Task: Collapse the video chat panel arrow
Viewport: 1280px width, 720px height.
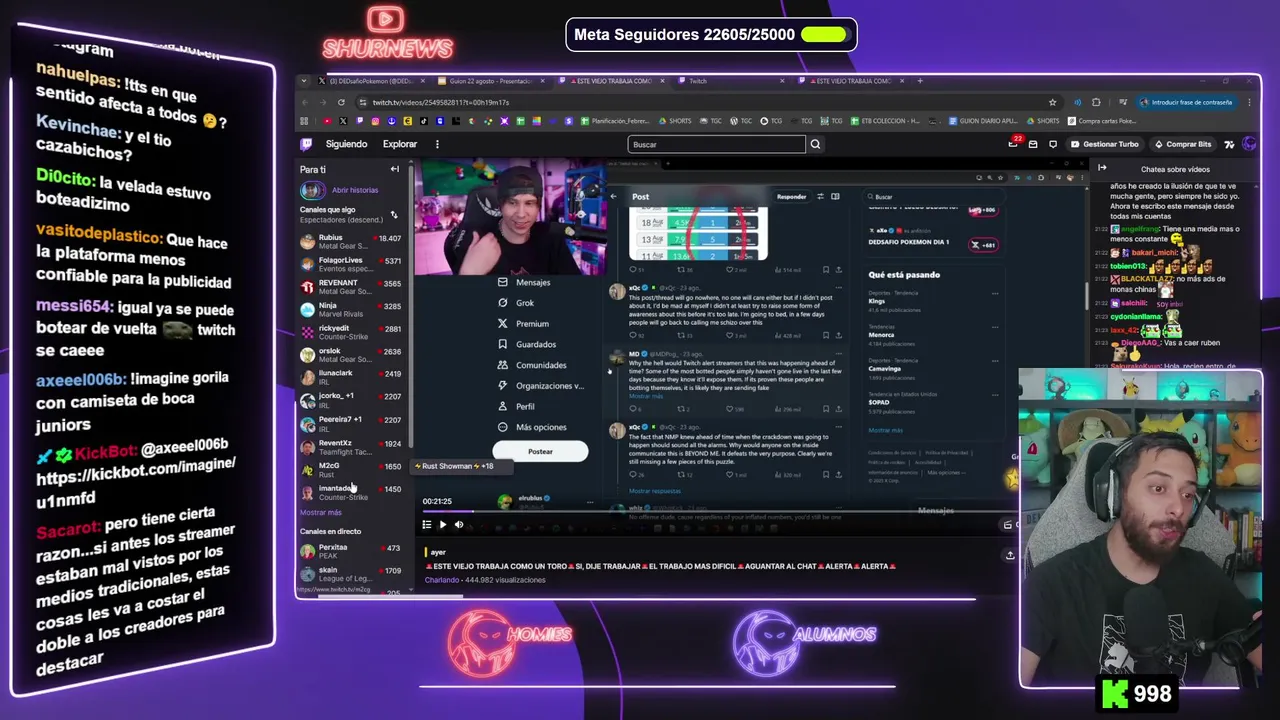Action: [x=1102, y=169]
